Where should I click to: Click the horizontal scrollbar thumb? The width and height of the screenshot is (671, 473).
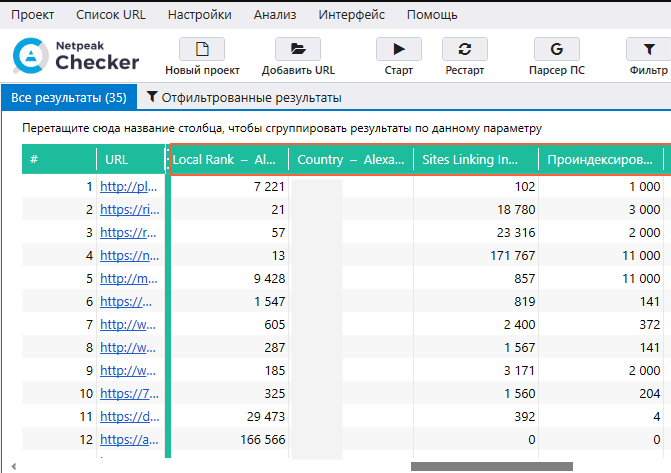coord(492,466)
